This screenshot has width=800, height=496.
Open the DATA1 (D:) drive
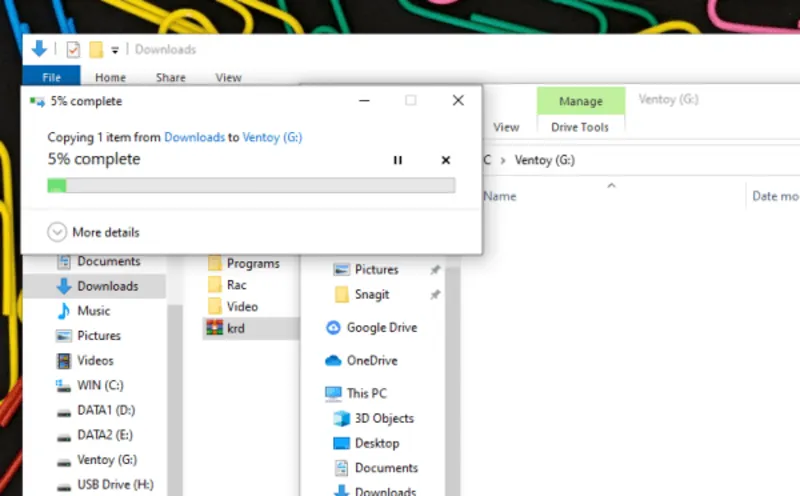106,410
